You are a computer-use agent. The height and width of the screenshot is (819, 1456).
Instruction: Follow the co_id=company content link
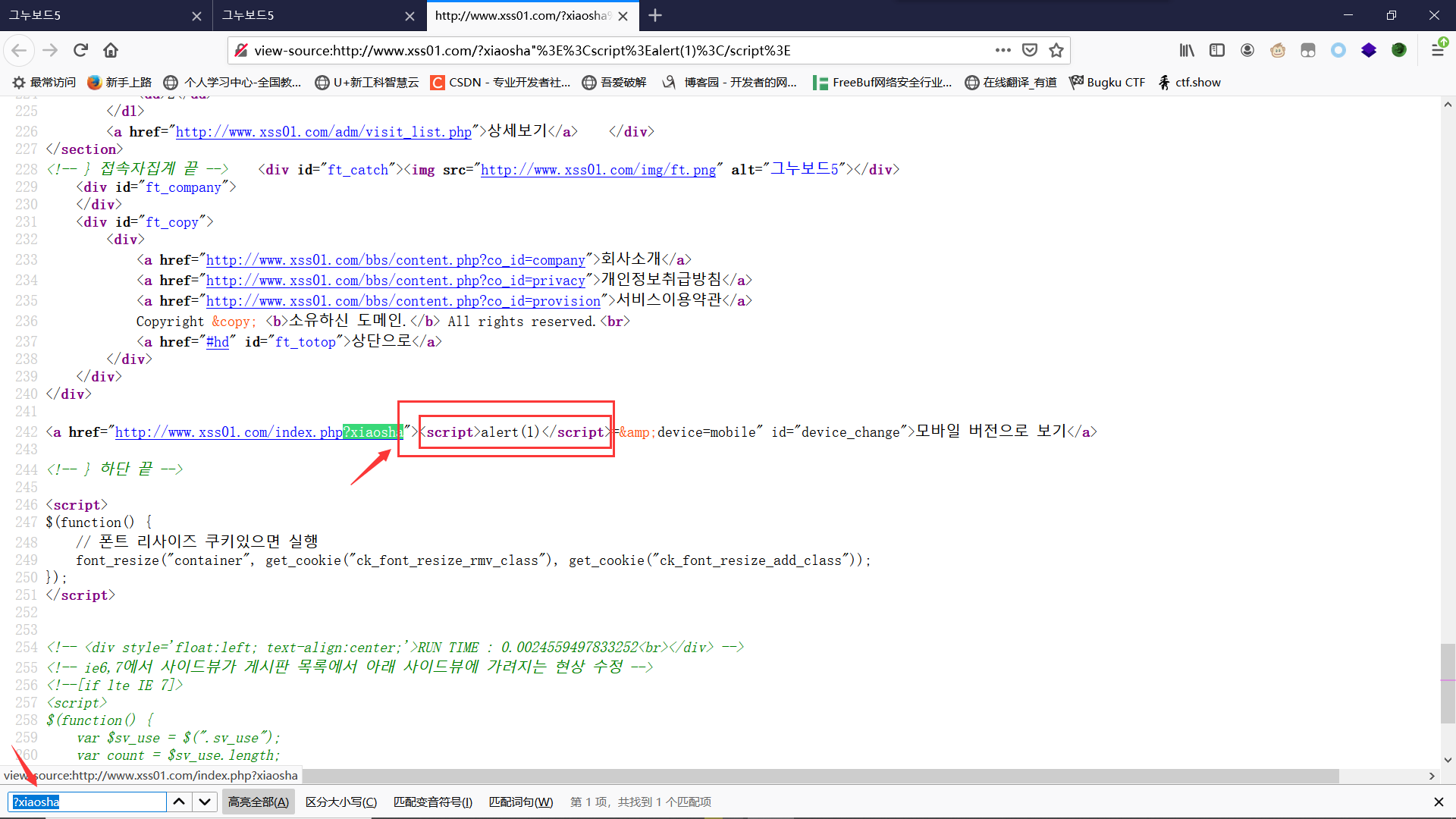tap(396, 260)
